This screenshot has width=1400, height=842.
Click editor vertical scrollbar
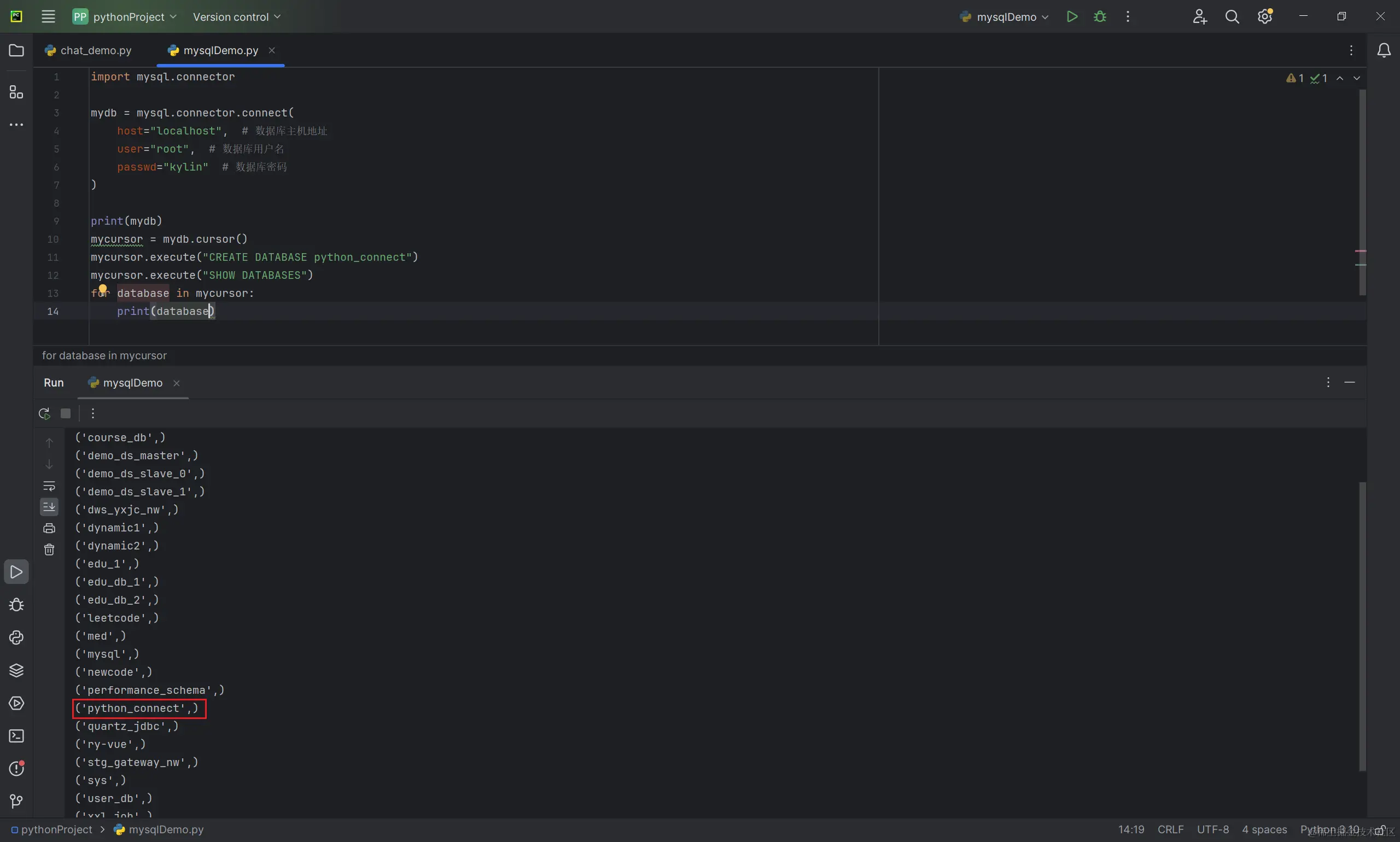(1363, 192)
